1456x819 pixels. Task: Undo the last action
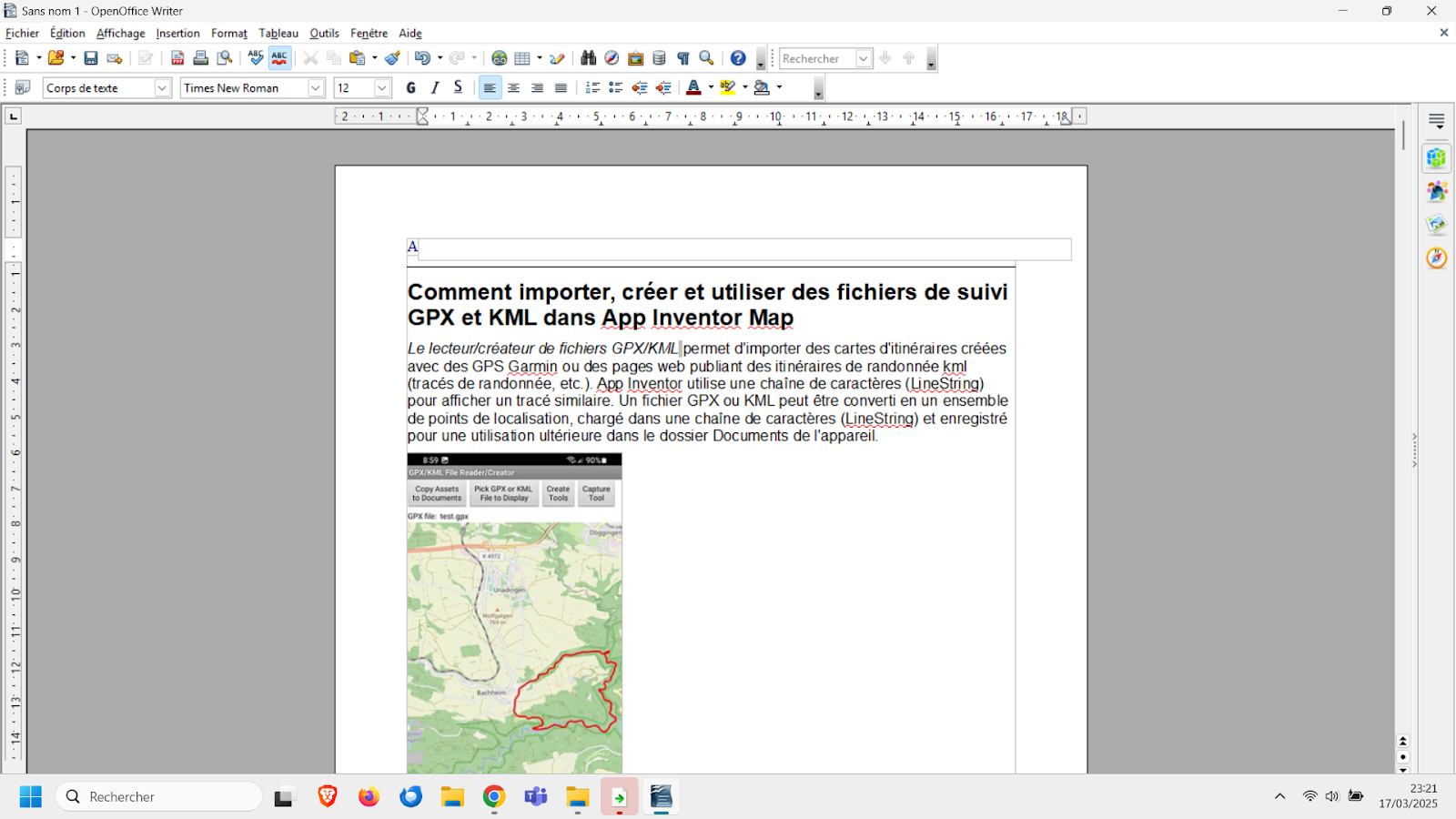coord(422,58)
